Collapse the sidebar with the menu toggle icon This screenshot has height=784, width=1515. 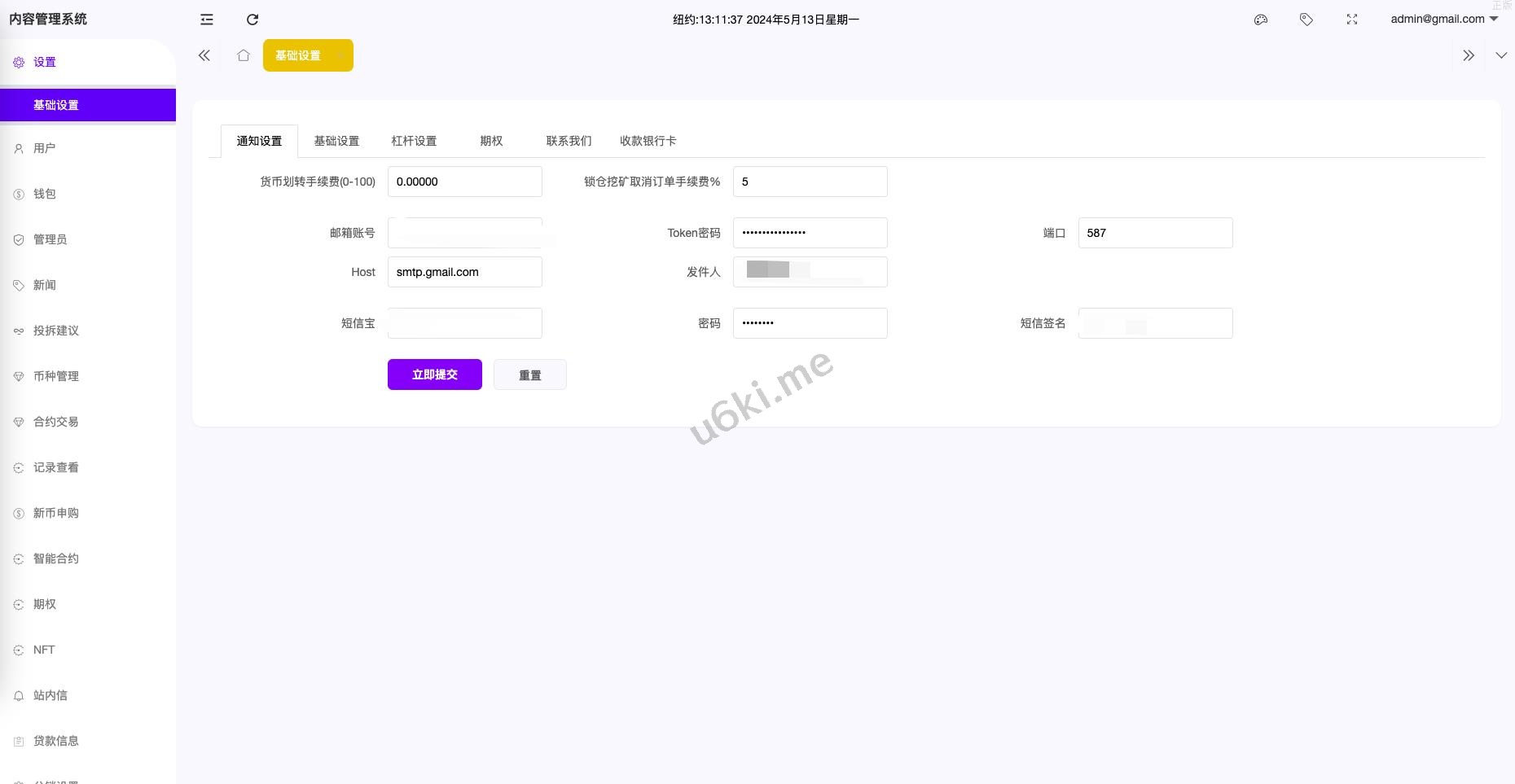(207, 20)
